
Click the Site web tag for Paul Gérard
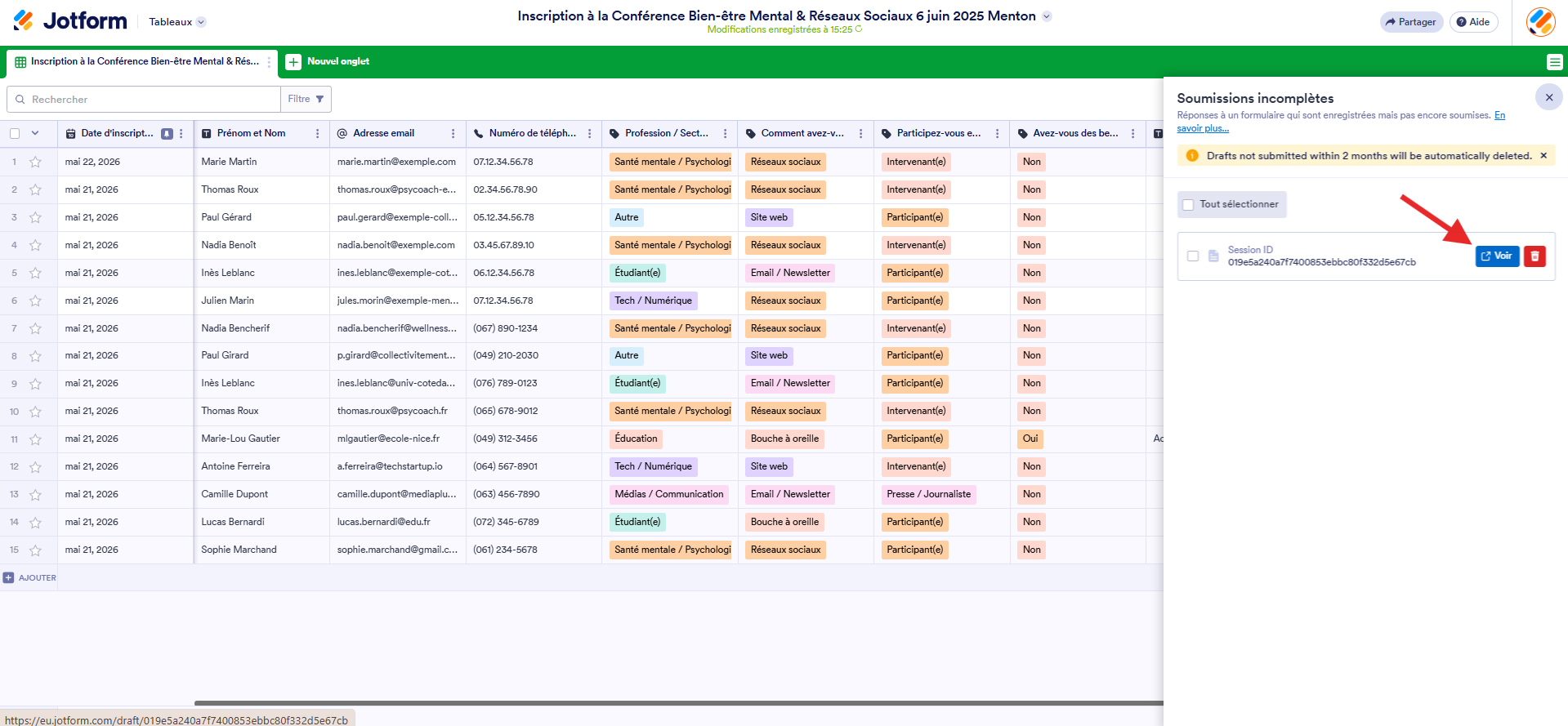click(769, 217)
